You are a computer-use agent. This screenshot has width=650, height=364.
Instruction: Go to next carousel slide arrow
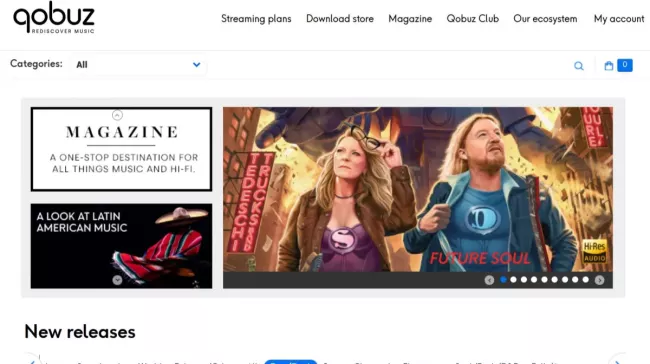click(599, 280)
